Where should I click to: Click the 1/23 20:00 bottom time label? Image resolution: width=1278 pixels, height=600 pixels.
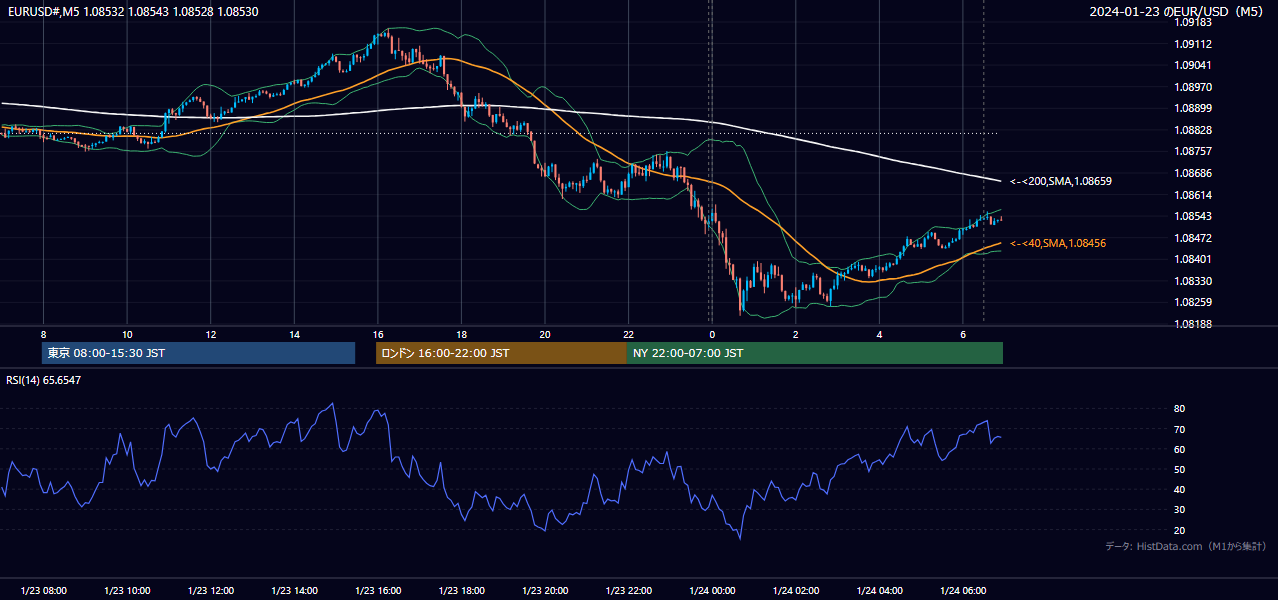tap(545, 591)
